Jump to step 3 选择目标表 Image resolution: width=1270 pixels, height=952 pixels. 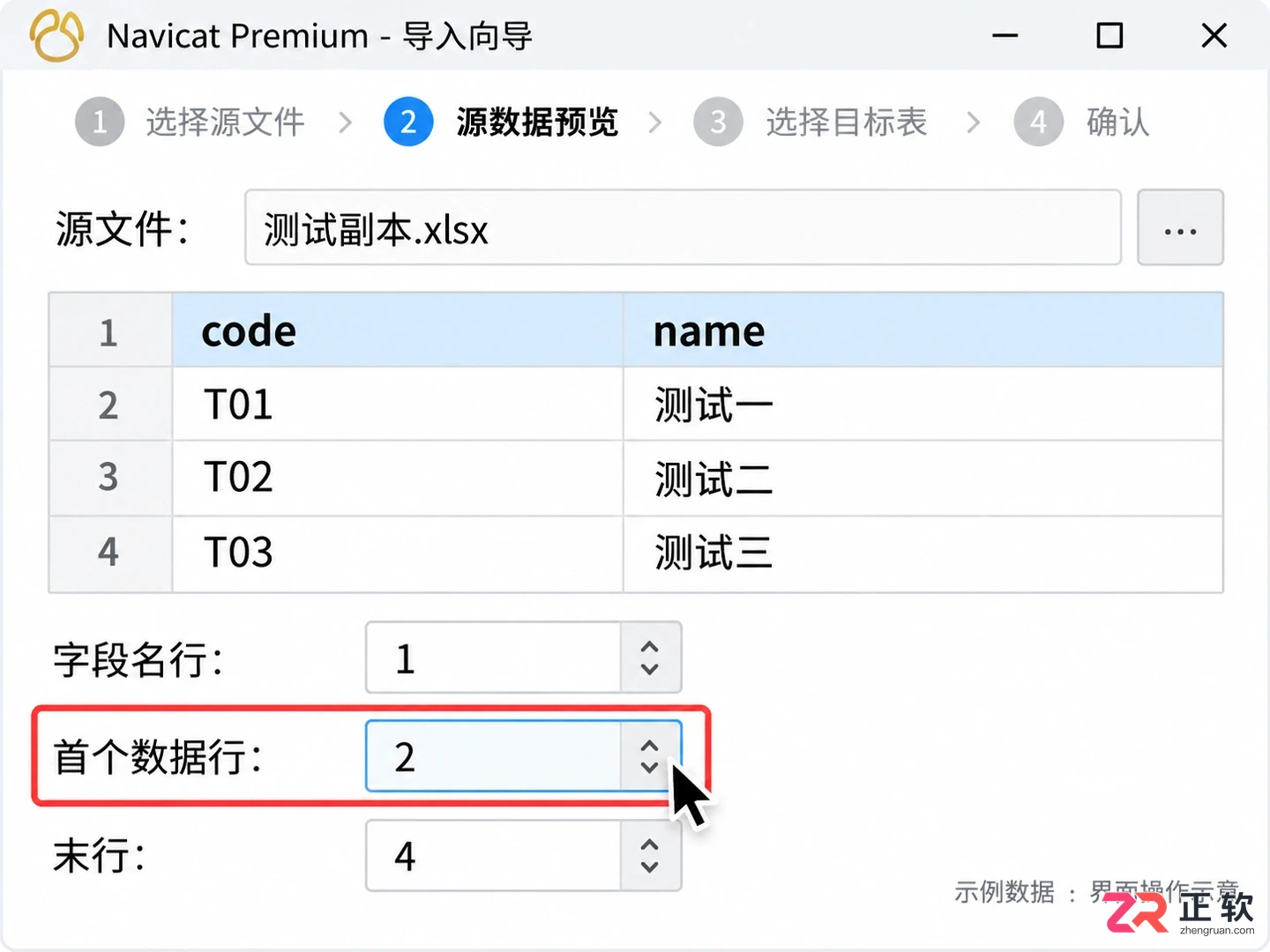pyautogui.click(x=811, y=122)
